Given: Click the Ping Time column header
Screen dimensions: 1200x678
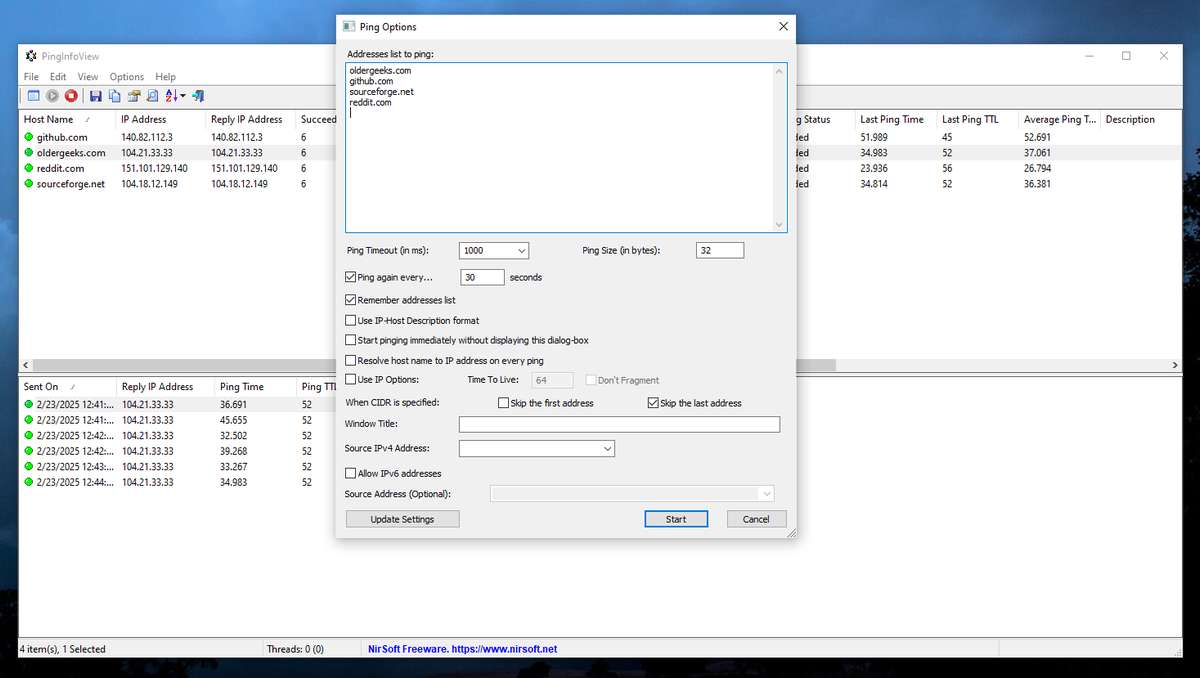Looking at the screenshot, I should [x=256, y=386].
